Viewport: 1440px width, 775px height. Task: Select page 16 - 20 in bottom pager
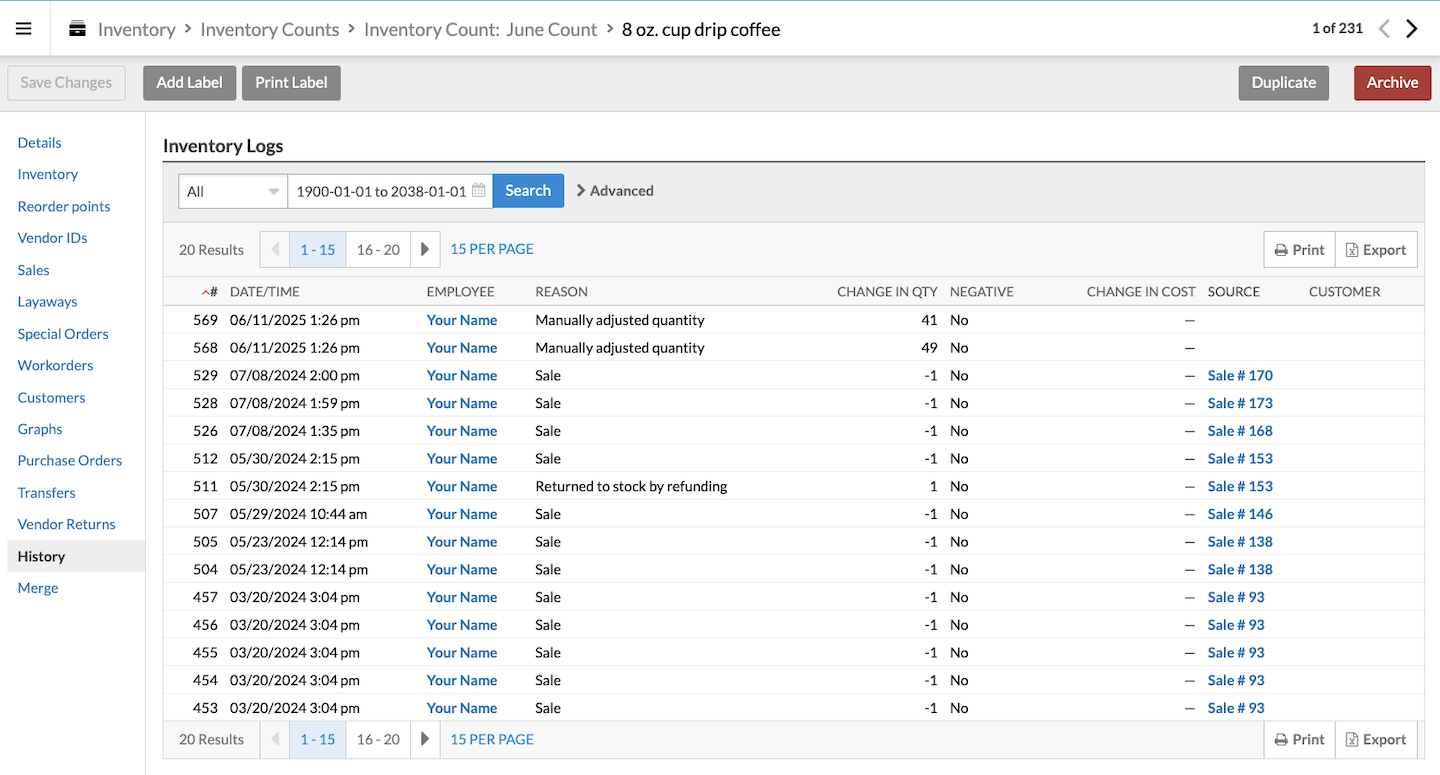(378, 739)
